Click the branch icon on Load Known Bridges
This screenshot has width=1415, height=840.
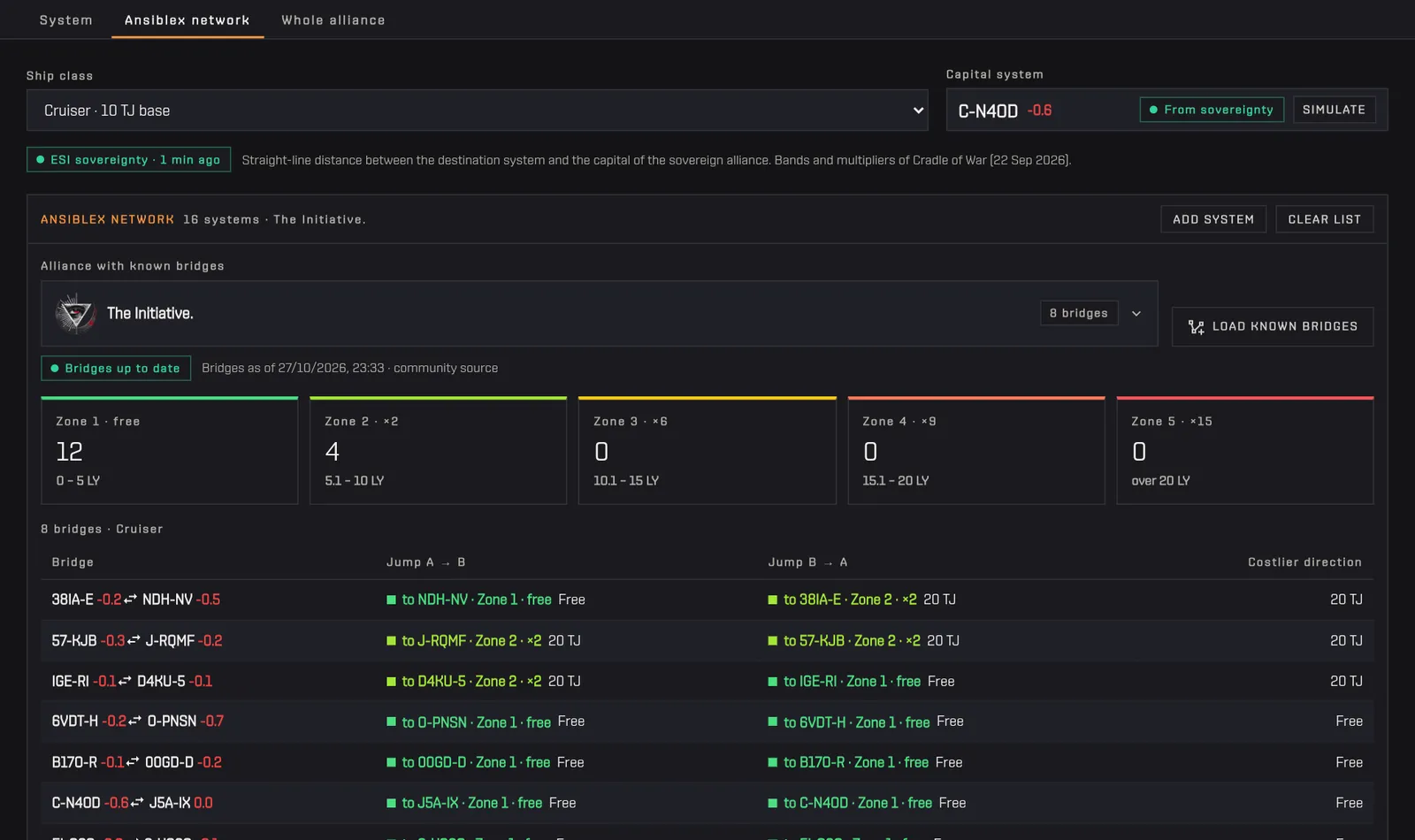1197,327
